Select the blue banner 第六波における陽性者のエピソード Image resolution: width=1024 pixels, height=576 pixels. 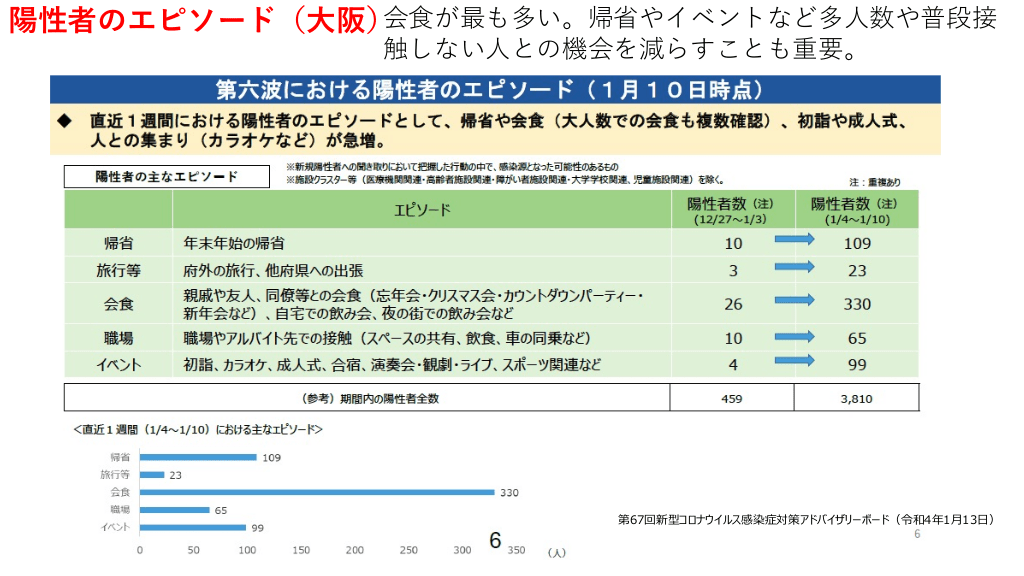[496, 89]
